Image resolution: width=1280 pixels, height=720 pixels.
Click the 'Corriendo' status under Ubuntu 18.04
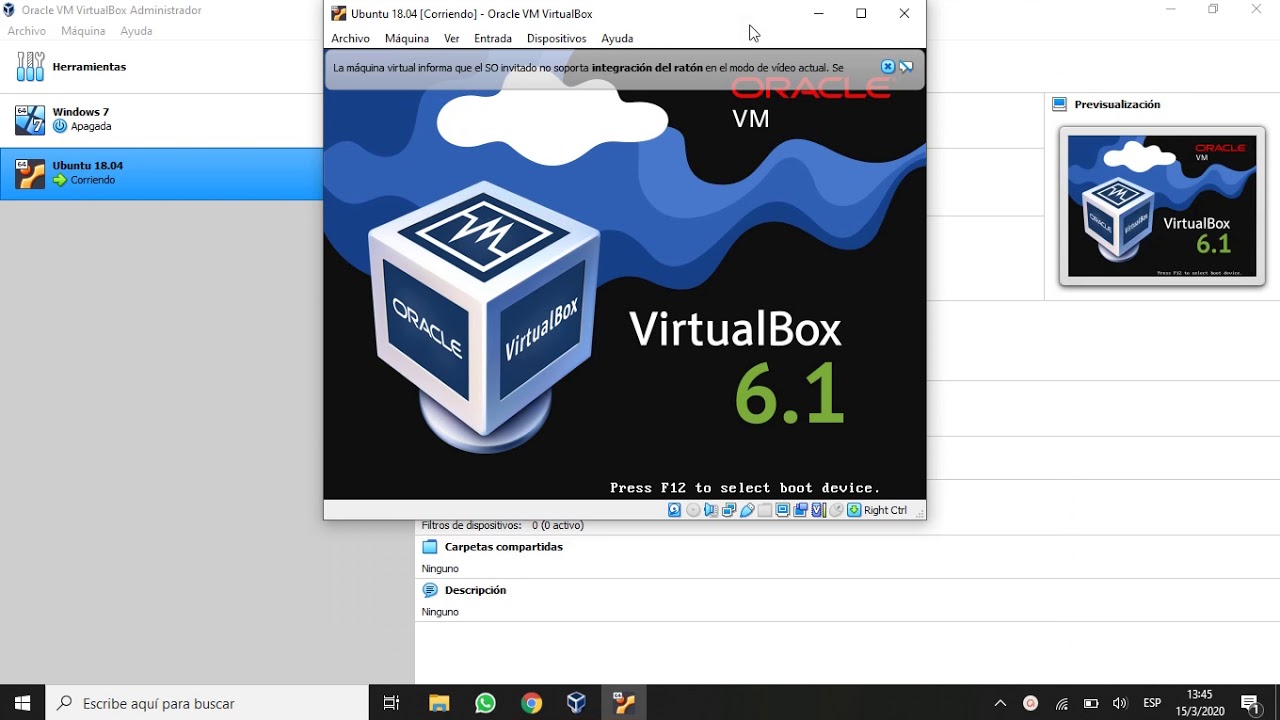click(x=93, y=181)
